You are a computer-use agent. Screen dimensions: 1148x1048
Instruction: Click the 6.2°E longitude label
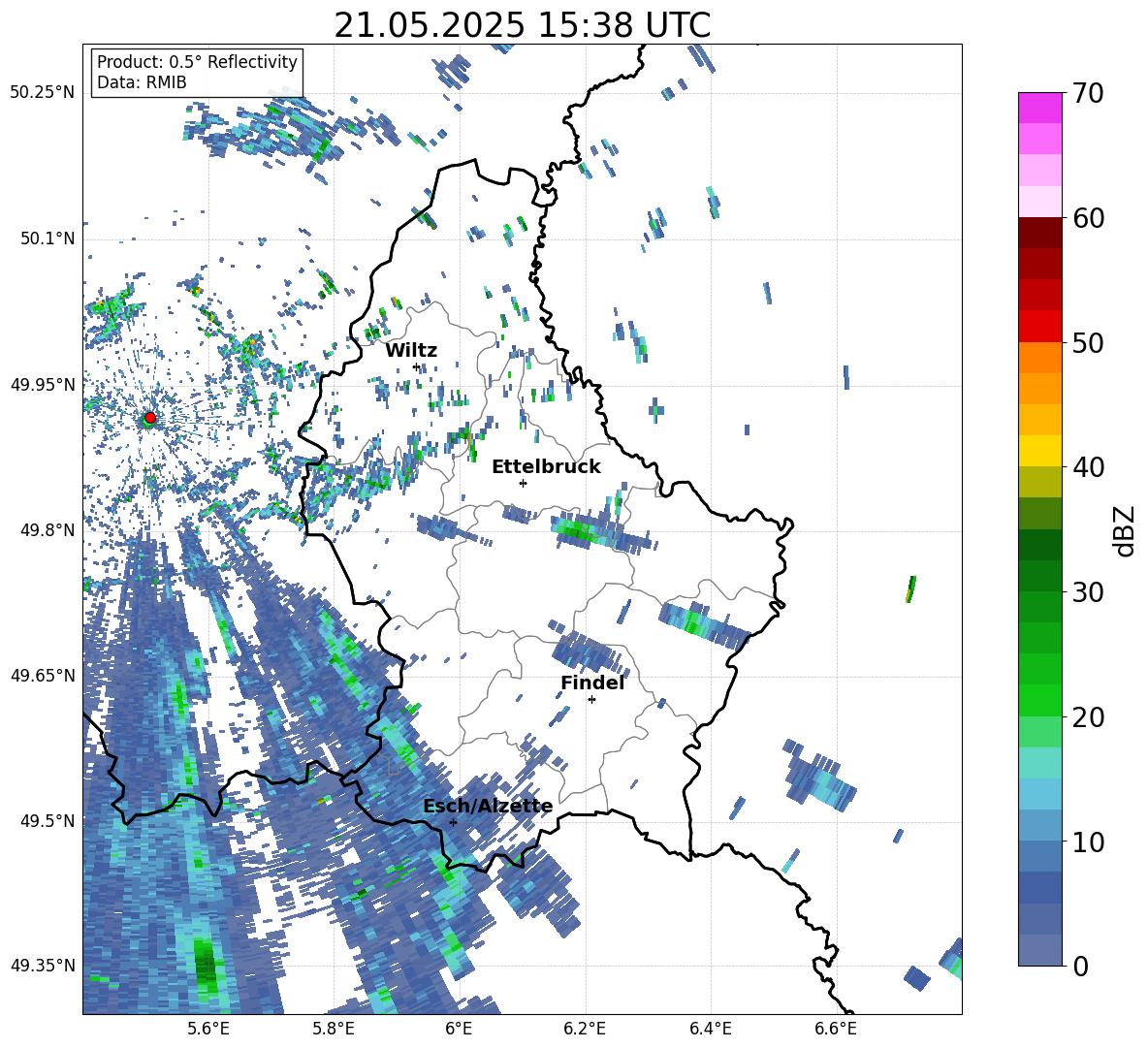585,1029
